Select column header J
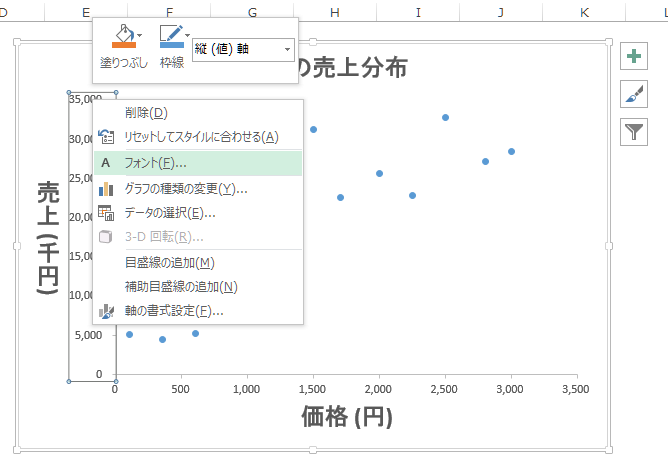The width and height of the screenshot is (668, 462). click(x=501, y=12)
